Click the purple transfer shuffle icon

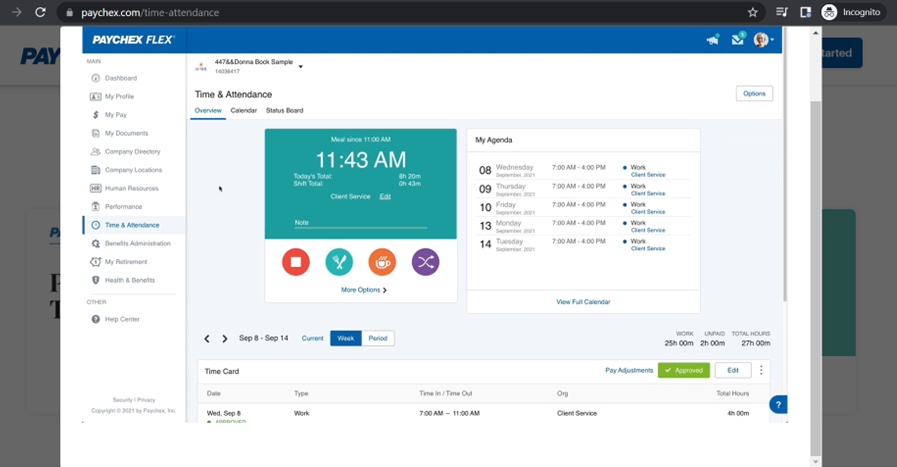[425, 262]
